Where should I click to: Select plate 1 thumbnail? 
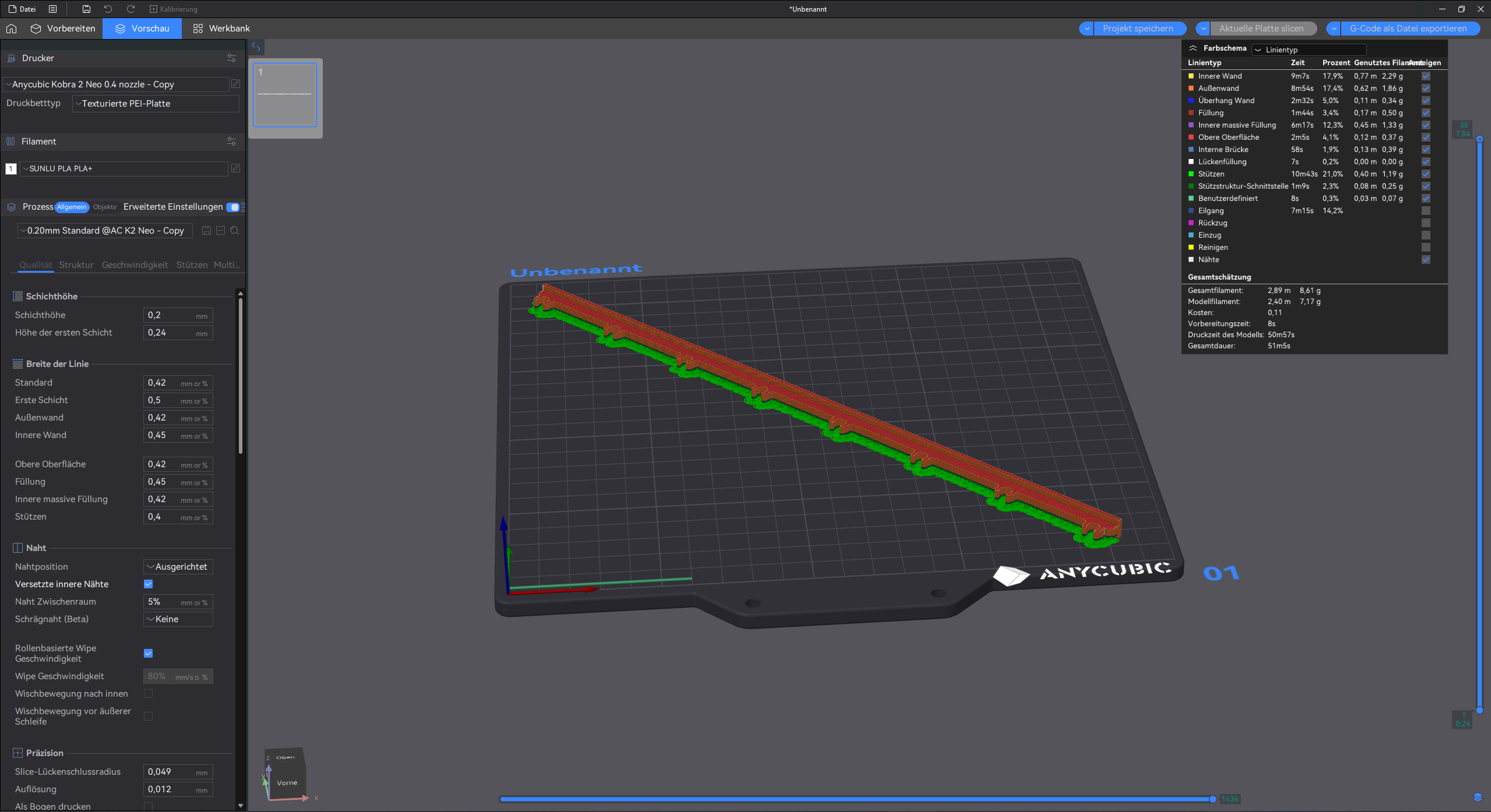tap(285, 95)
